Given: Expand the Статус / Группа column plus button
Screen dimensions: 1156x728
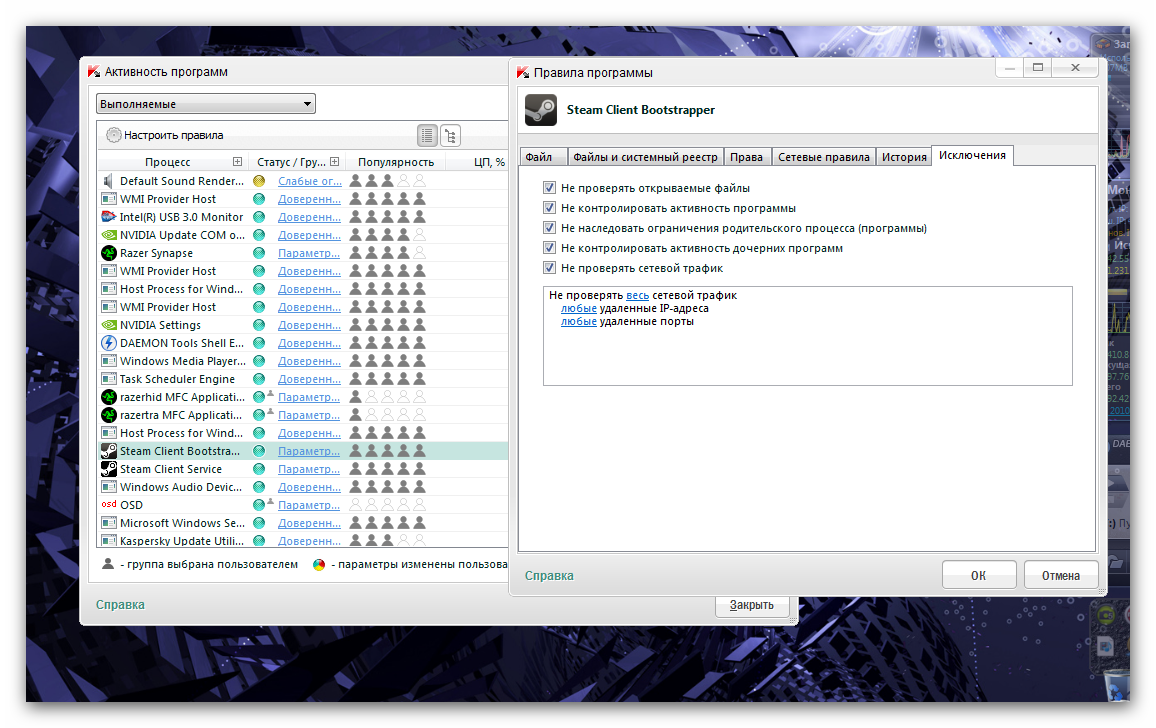Looking at the screenshot, I should click(x=334, y=162).
